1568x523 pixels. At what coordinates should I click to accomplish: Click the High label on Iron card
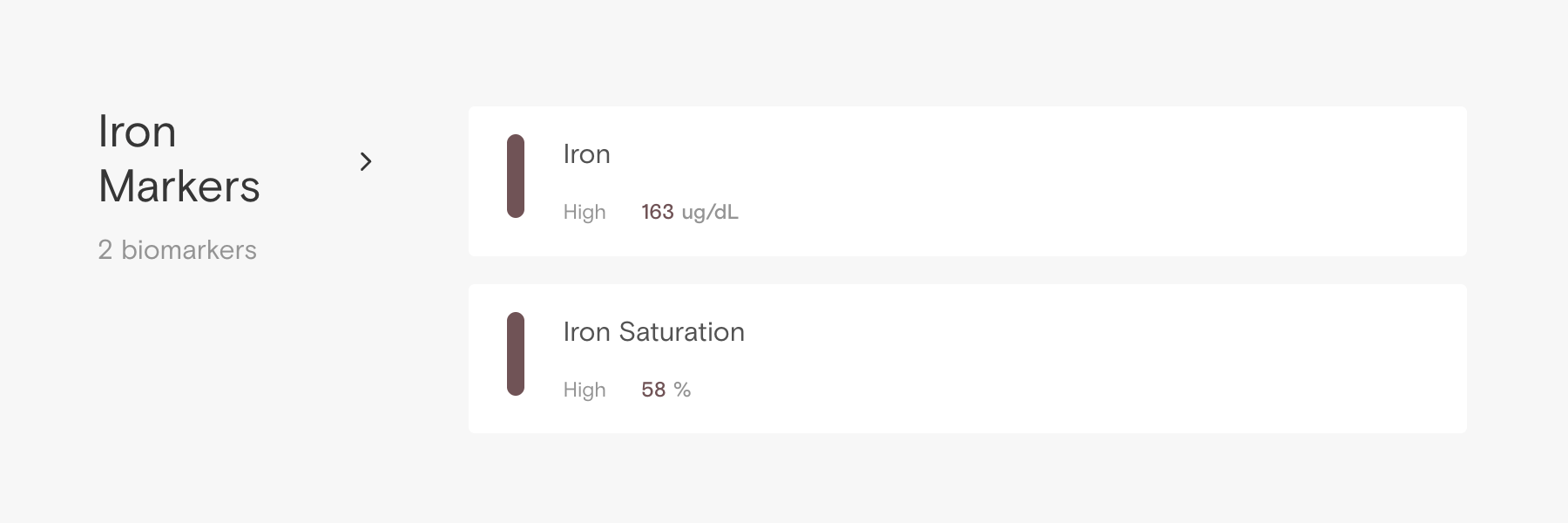click(584, 212)
